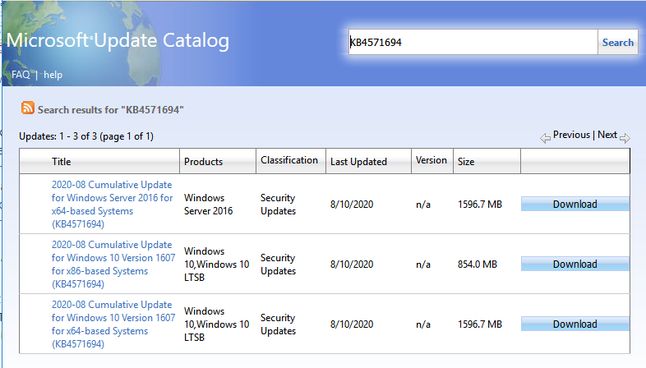The image size is (646, 368).
Task: Sort by the Classification column header
Action: 289,160
